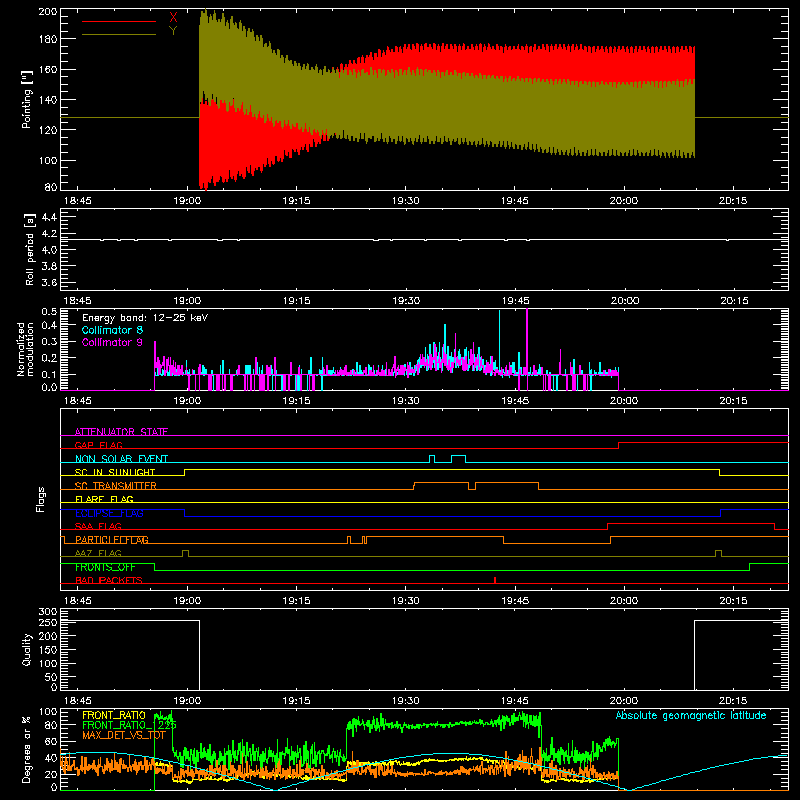Click the GAP_FLAG label
Screen dimensions: 800x800
pos(98,445)
